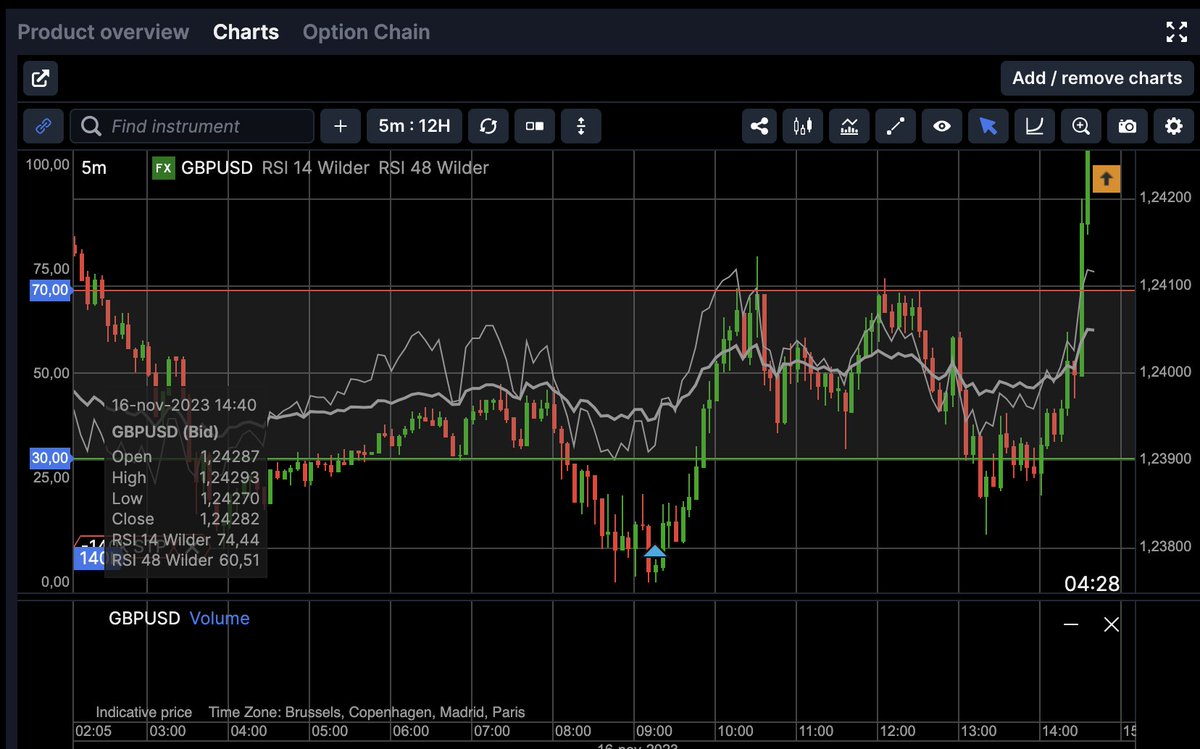Select the candlestick chart type icon
The image size is (1200, 749).
pyautogui.click(x=803, y=126)
